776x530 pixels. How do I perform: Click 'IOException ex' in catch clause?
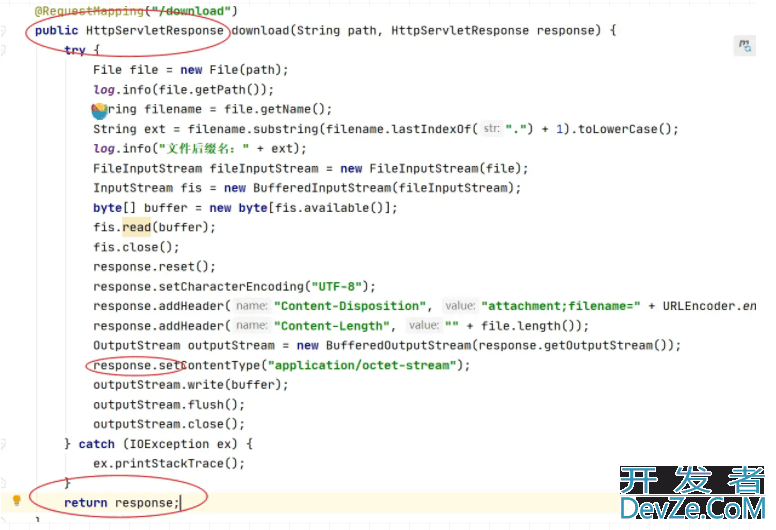point(180,444)
